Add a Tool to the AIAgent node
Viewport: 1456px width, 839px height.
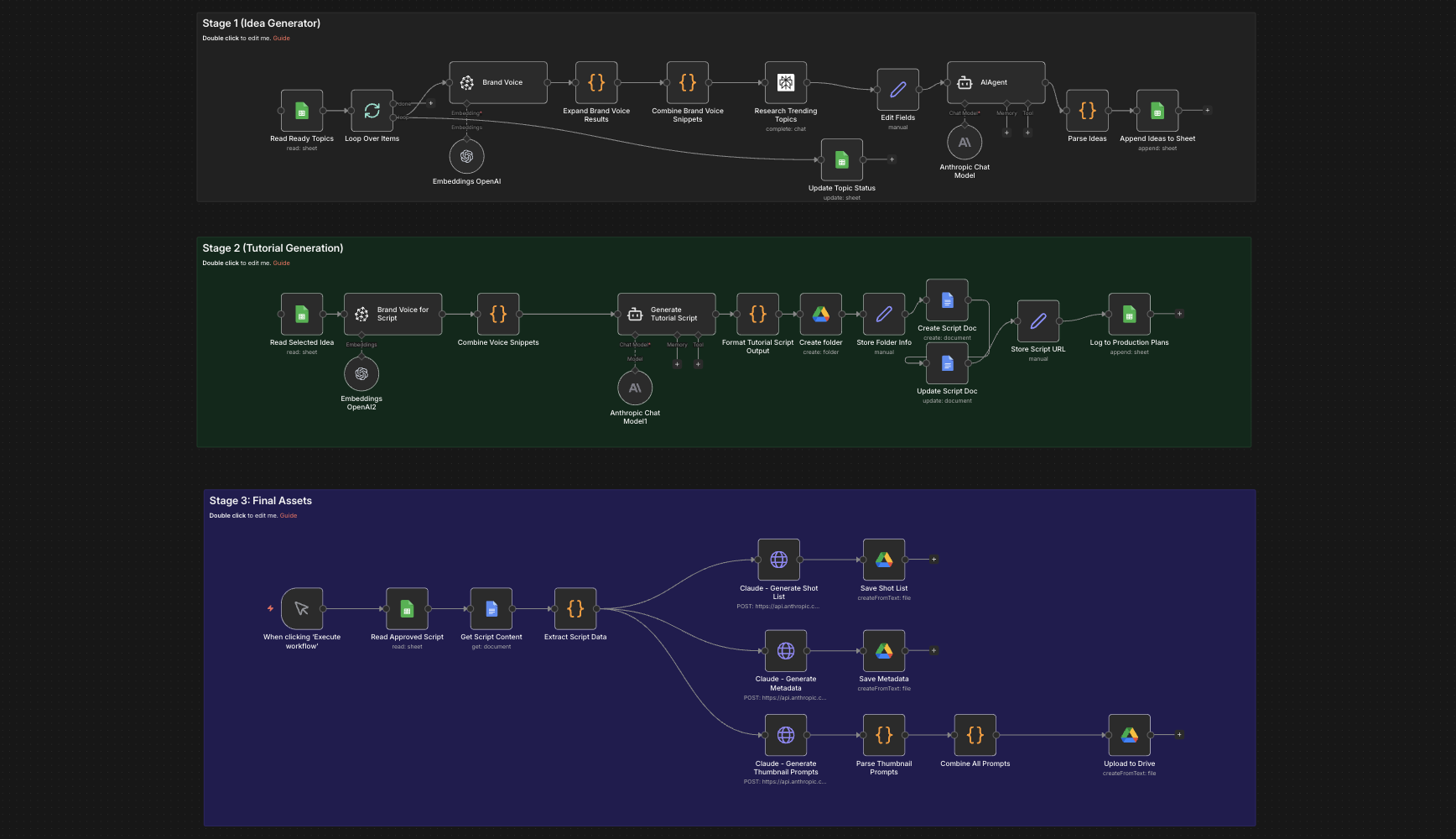pos(1027,133)
